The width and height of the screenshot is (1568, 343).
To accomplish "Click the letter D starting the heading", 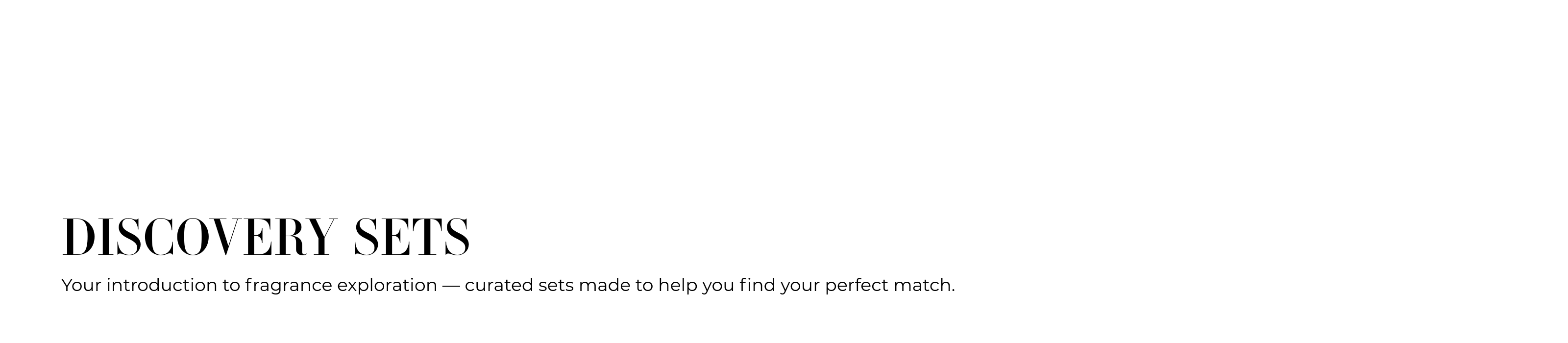I will click(x=76, y=237).
